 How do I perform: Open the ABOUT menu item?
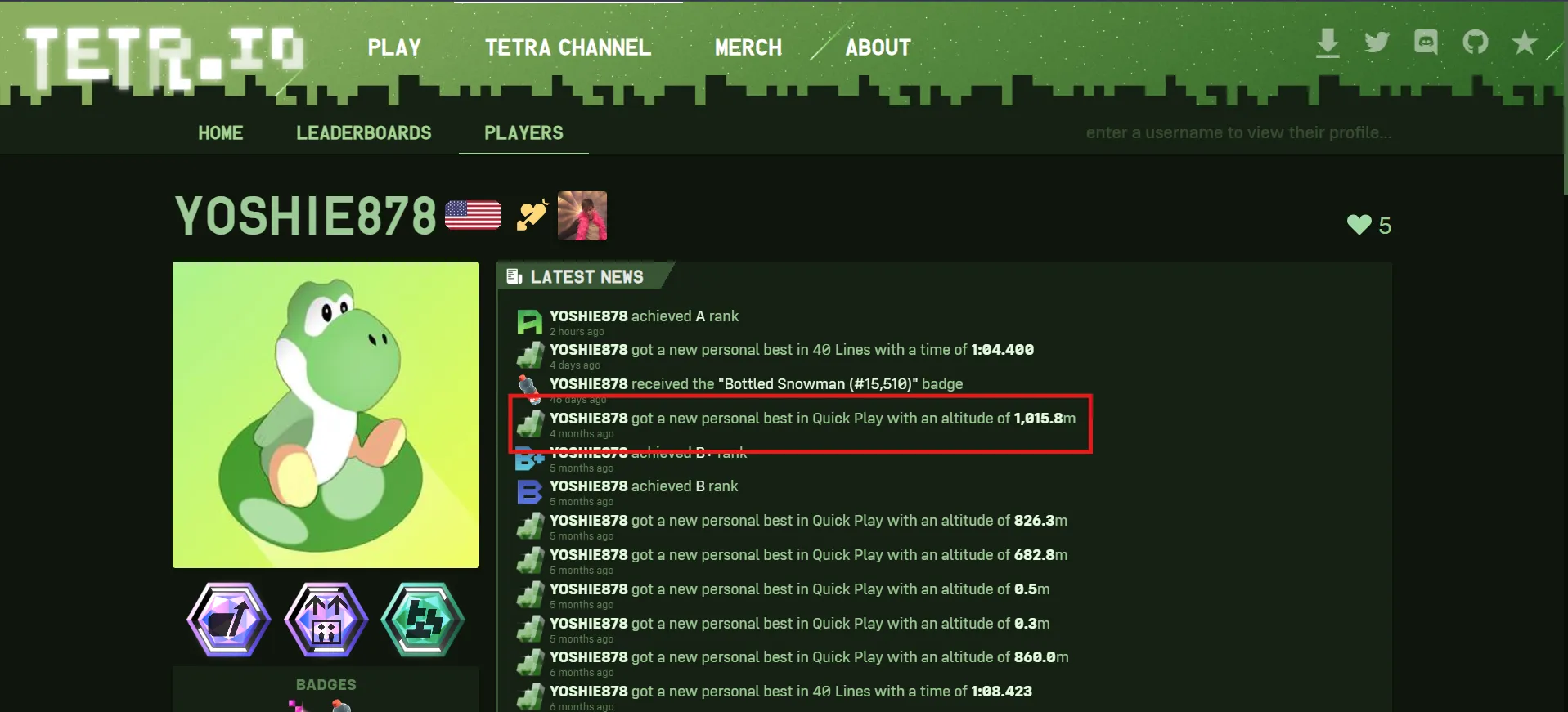pos(878,47)
